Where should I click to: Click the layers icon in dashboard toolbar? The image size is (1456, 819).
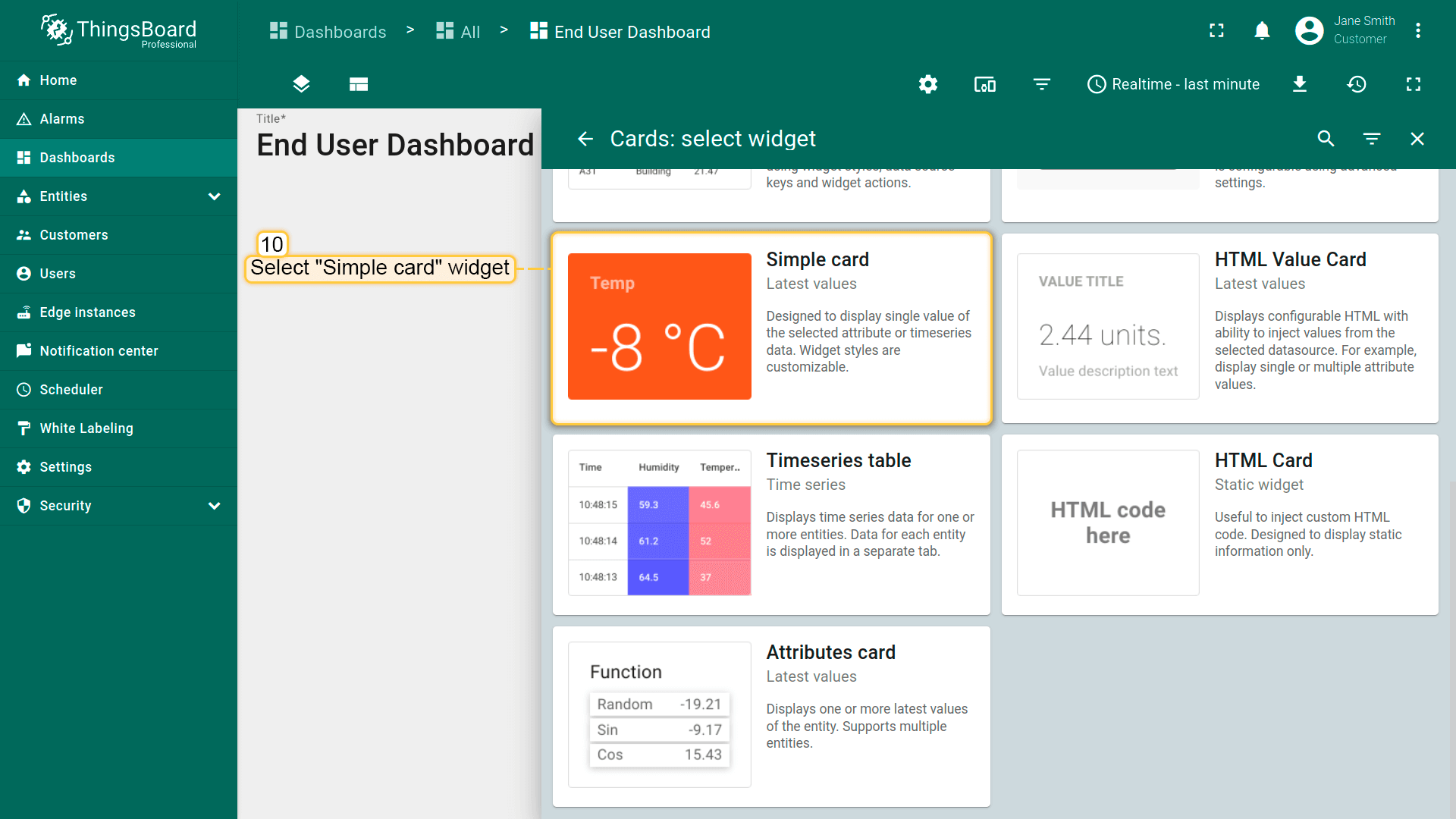pyautogui.click(x=301, y=84)
